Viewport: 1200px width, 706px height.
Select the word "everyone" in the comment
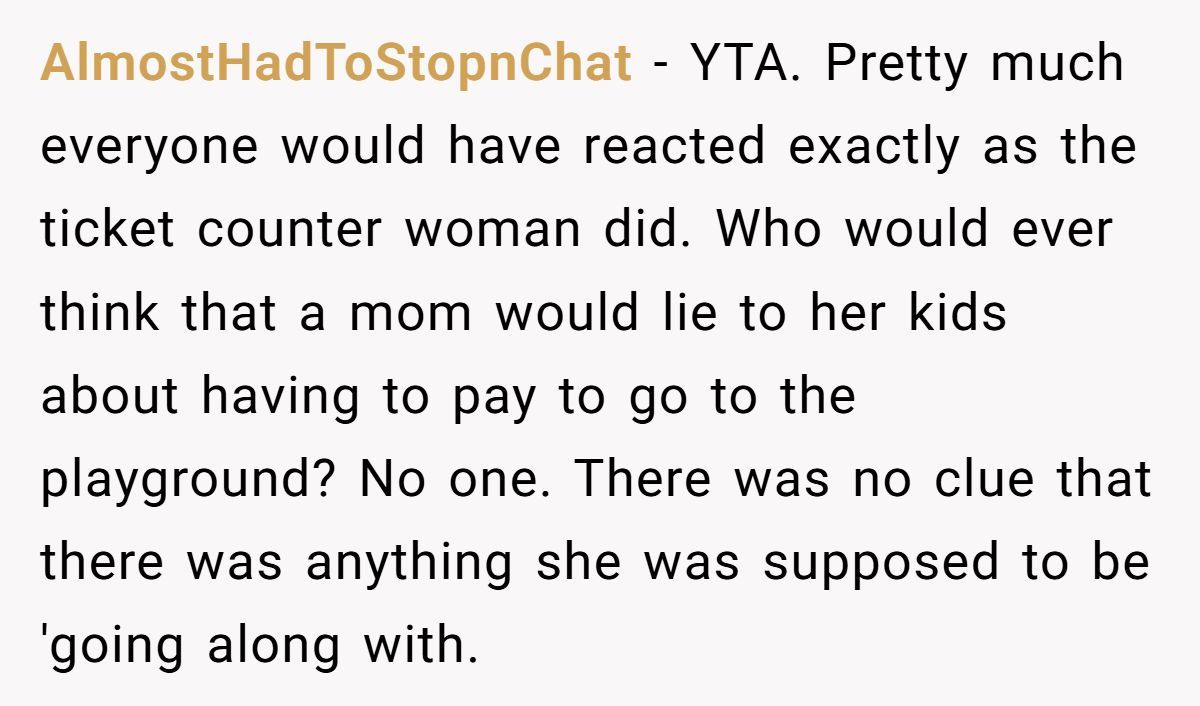click(149, 147)
